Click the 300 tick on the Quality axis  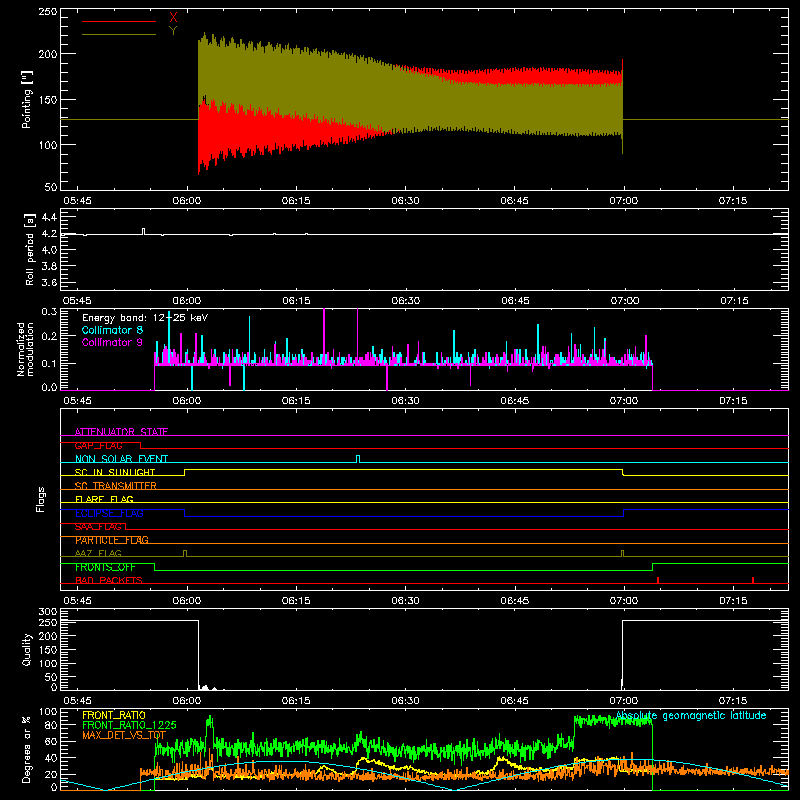coord(48,612)
